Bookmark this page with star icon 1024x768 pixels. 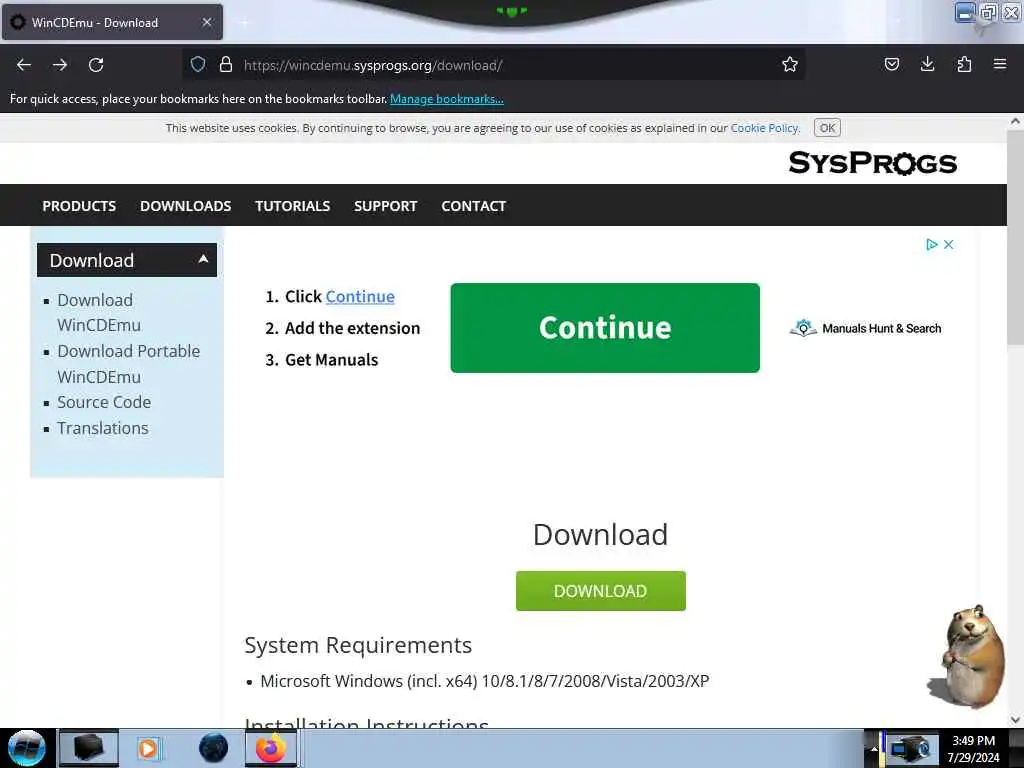point(790,64)
